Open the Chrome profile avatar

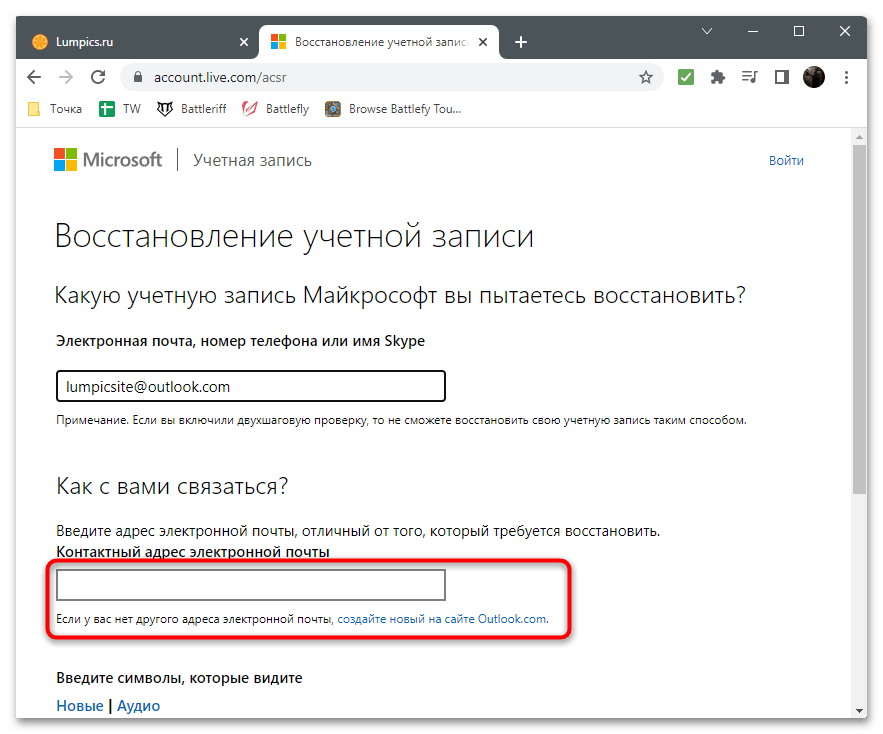814,77
